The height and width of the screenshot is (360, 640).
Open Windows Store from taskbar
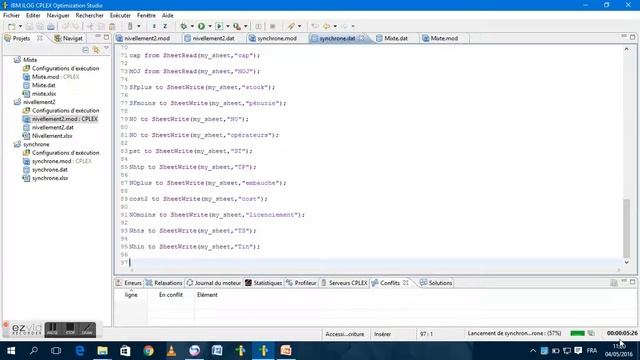[125, 351]
